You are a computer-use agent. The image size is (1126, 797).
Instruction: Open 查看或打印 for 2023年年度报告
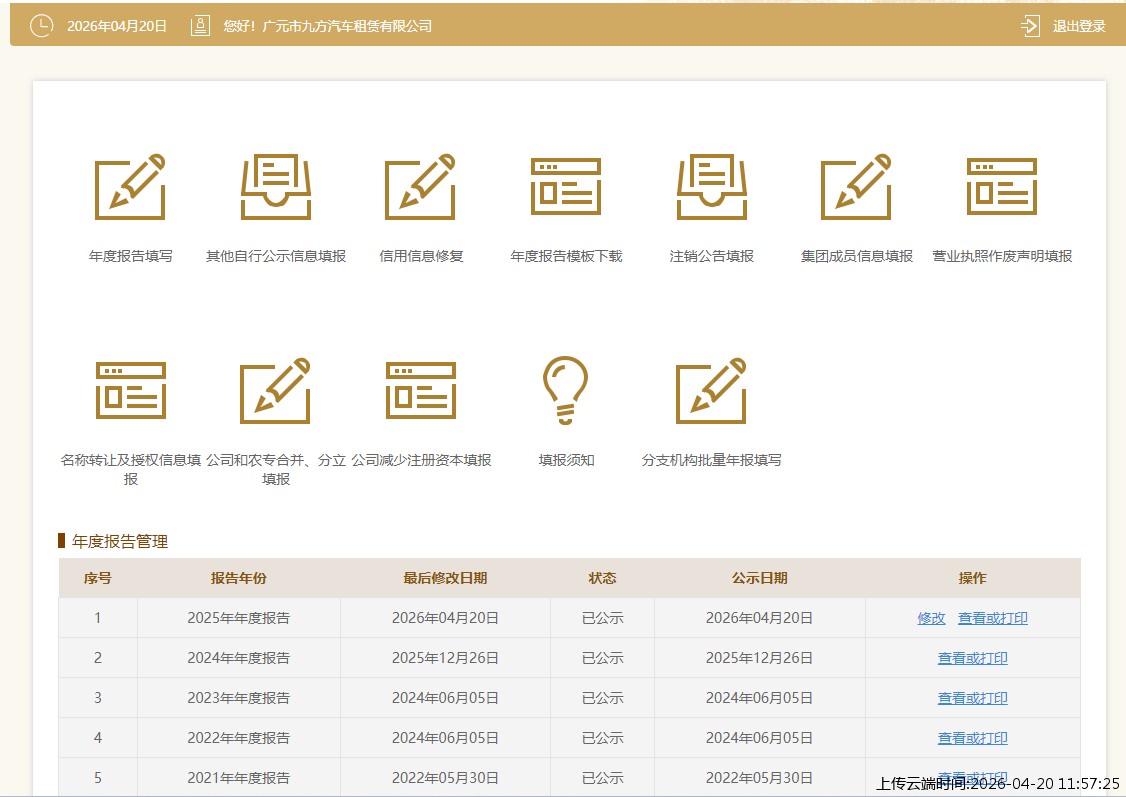point(972,698)
